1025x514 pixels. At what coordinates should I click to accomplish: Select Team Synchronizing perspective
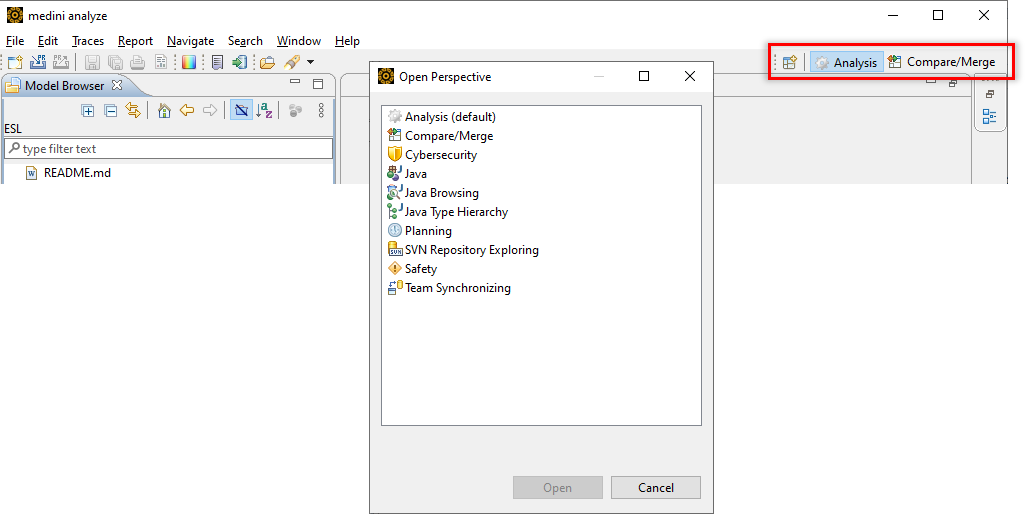(x=449, y=287)
